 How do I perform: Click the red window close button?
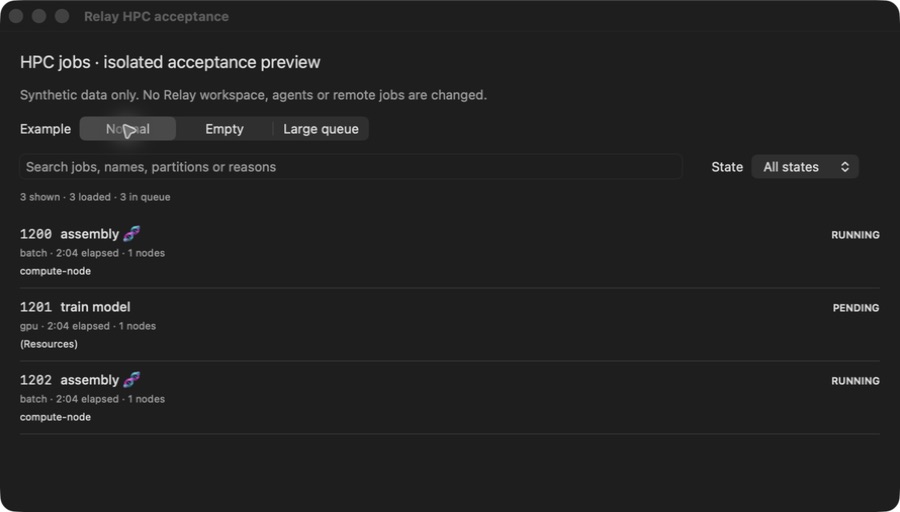click(x=16, y=16)
